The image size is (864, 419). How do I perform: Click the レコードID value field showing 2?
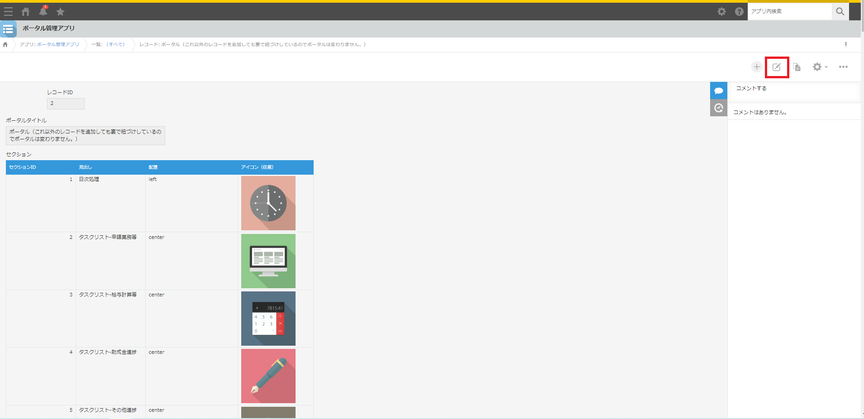[66, 104]
